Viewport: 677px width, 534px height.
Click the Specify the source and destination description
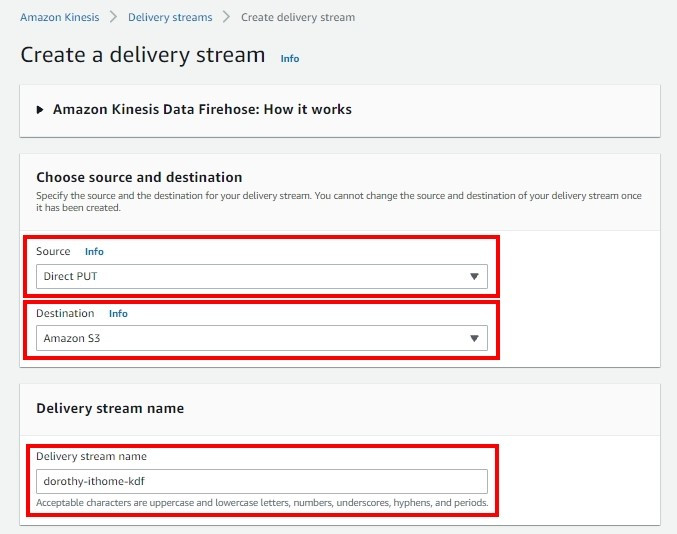(339, 202)
